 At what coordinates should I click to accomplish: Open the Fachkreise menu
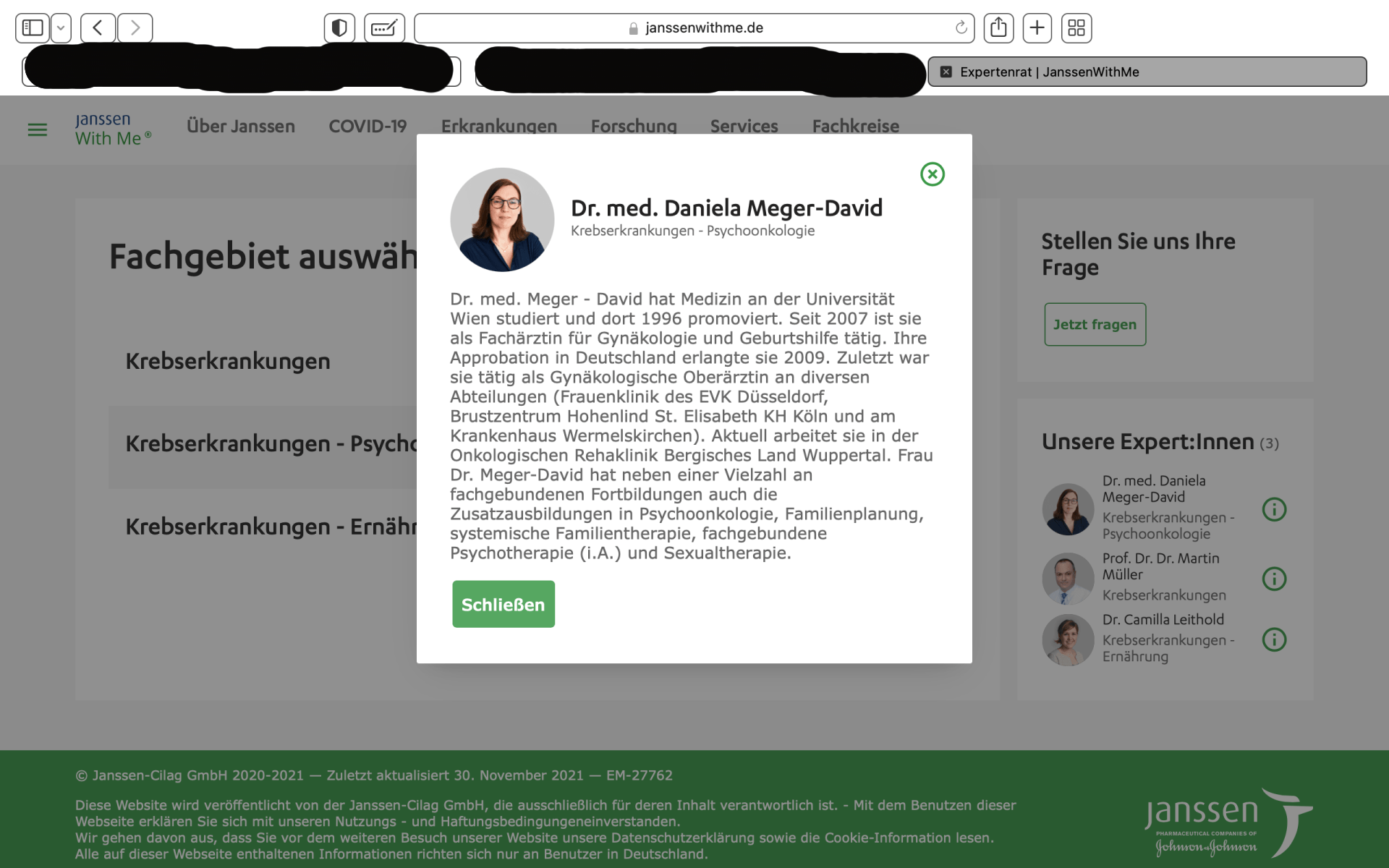856,126
